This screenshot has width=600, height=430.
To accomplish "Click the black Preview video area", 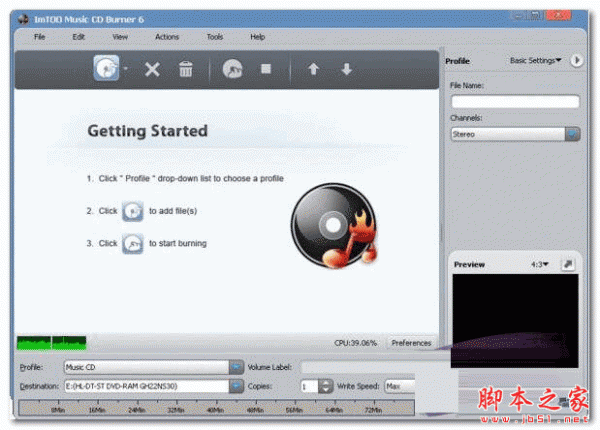I will 515,321.
